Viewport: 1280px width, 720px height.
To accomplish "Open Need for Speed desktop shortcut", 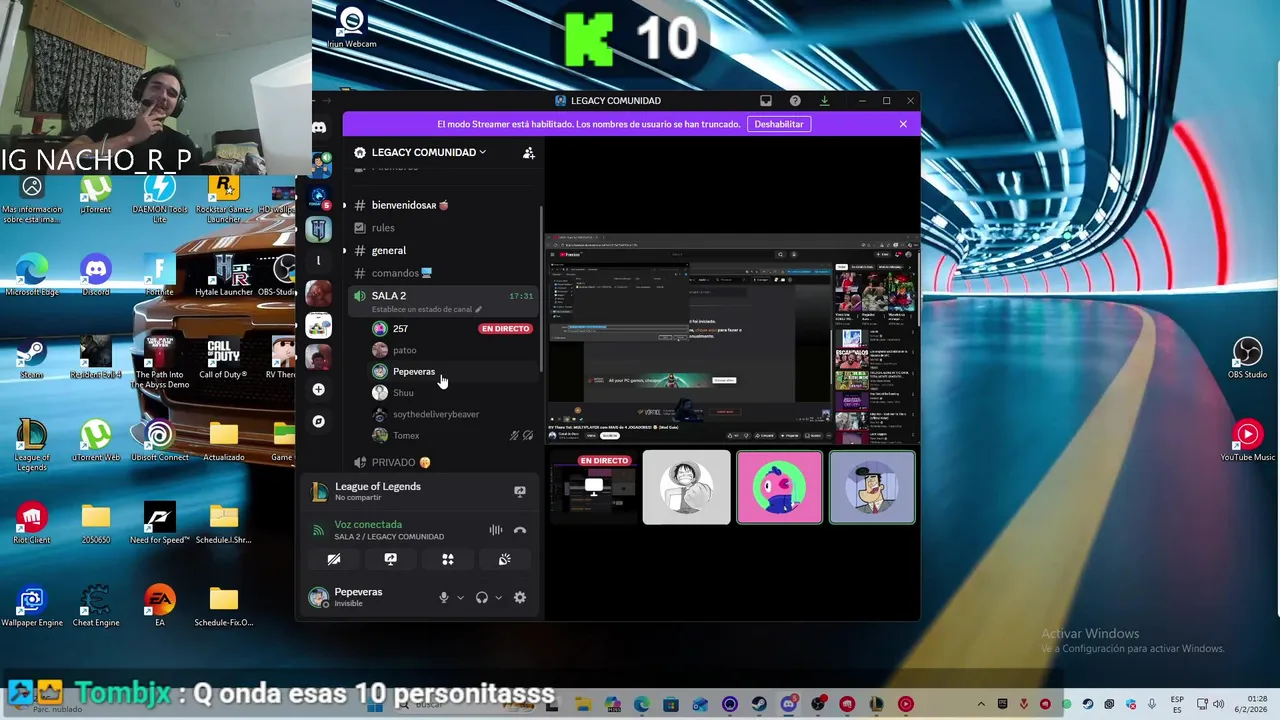I will [159, 523].
